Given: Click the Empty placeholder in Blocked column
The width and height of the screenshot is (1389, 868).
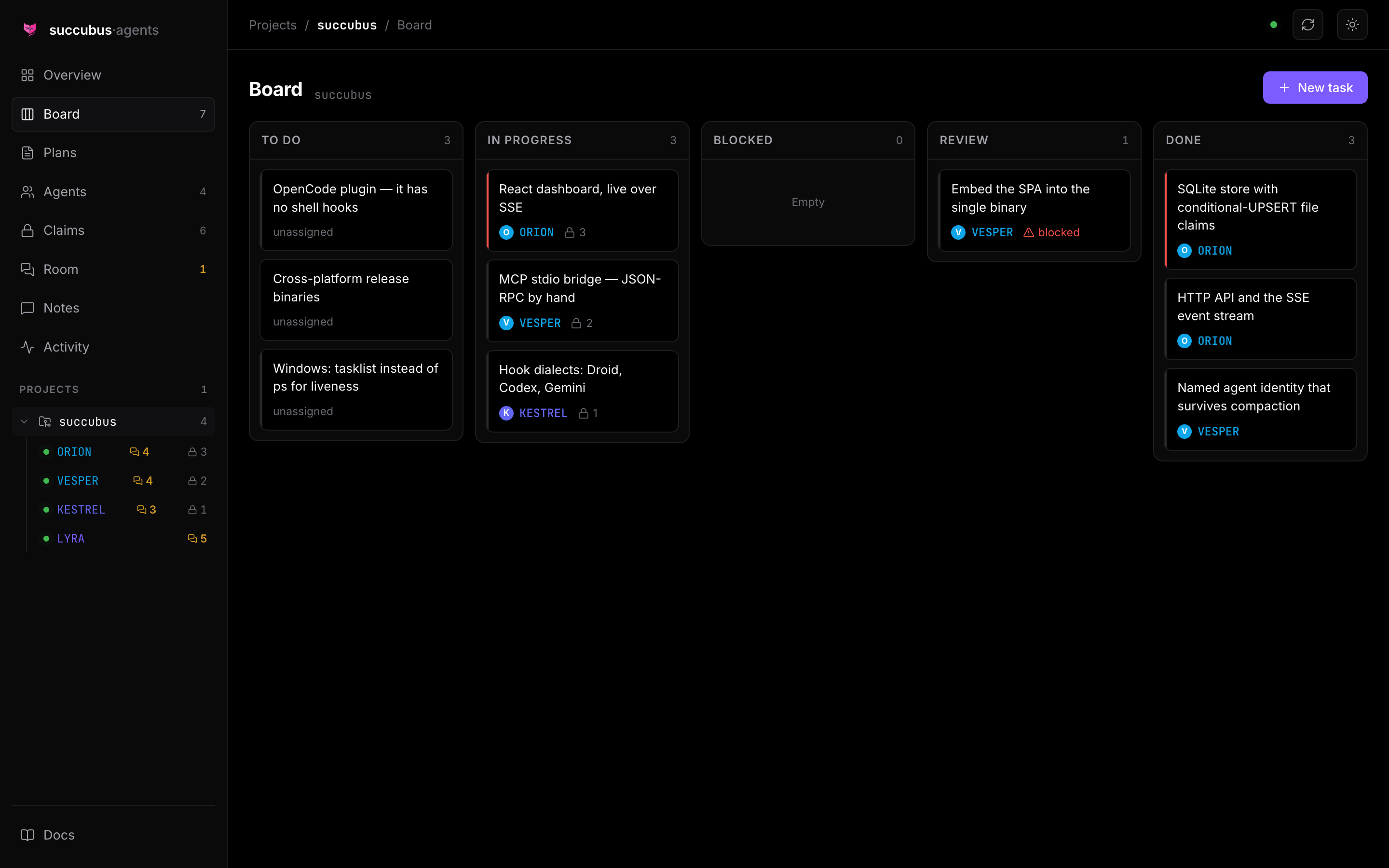Looking at the screenshot, I should click(x=807, y=202).
